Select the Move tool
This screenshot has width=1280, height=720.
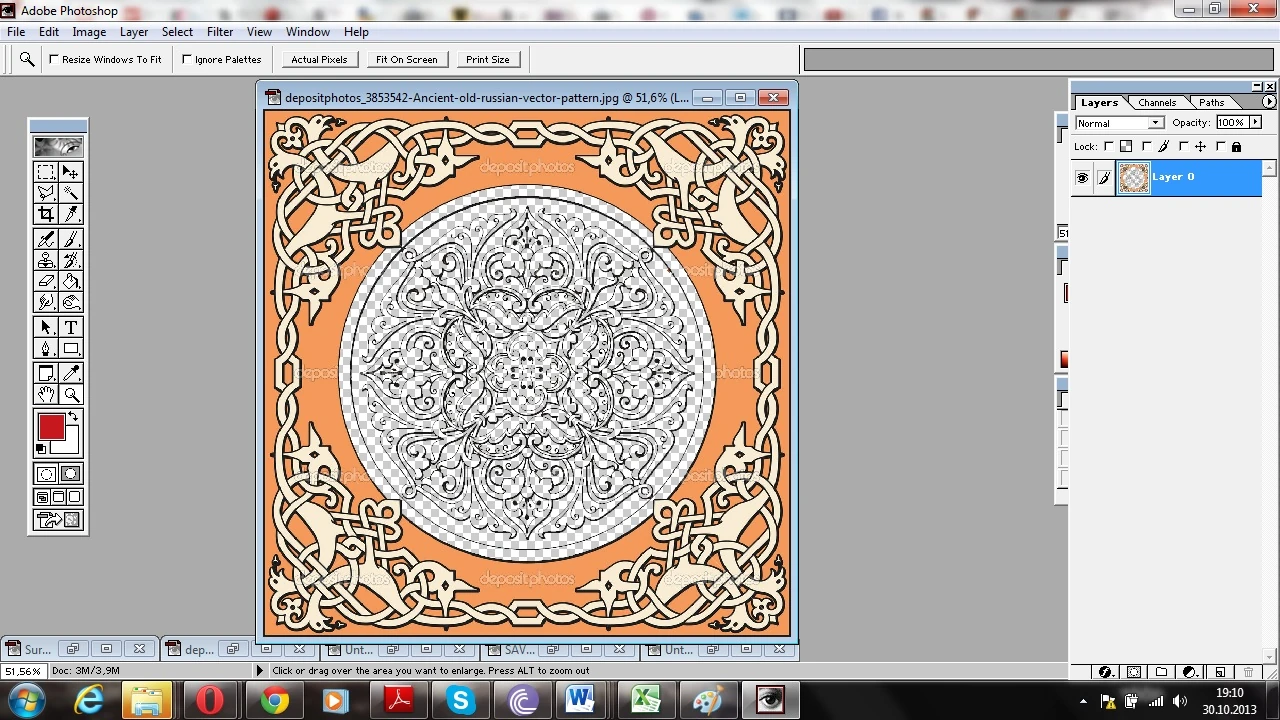coord(71,172)
